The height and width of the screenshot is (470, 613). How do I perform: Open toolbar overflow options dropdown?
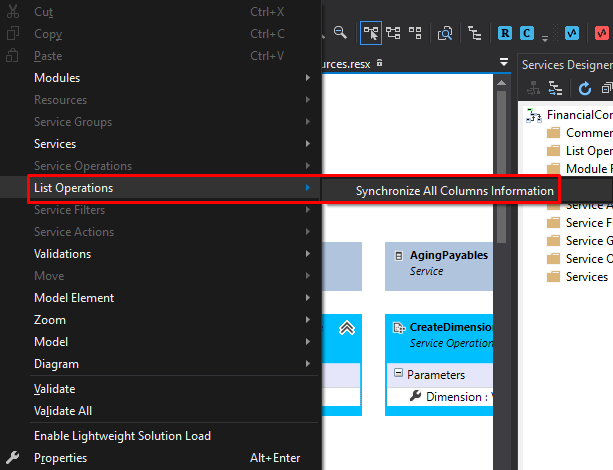pyautogui.click(x=545, y=38)
